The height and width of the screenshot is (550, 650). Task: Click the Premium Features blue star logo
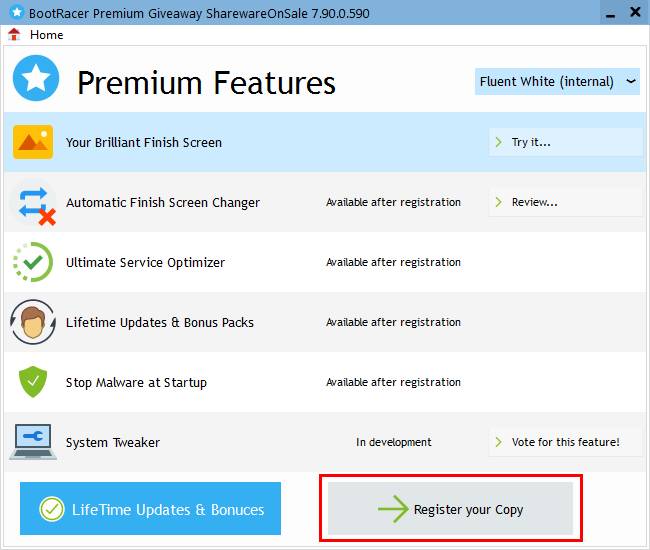pos(36,78)
